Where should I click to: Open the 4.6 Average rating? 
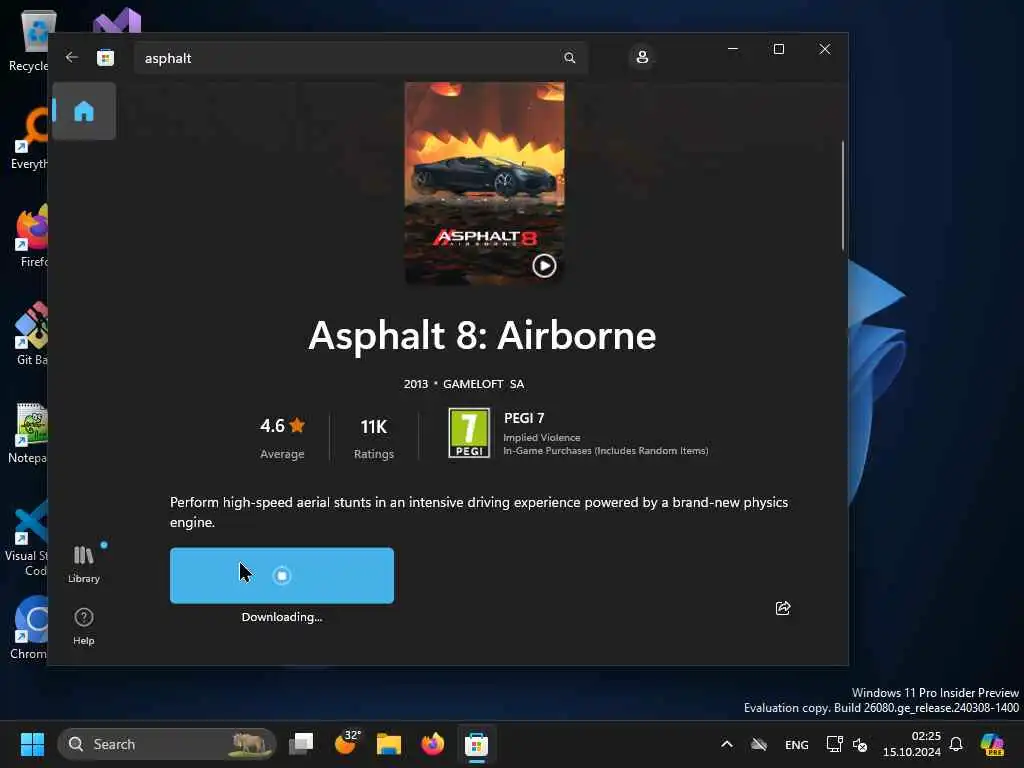(x=282, y=438)
